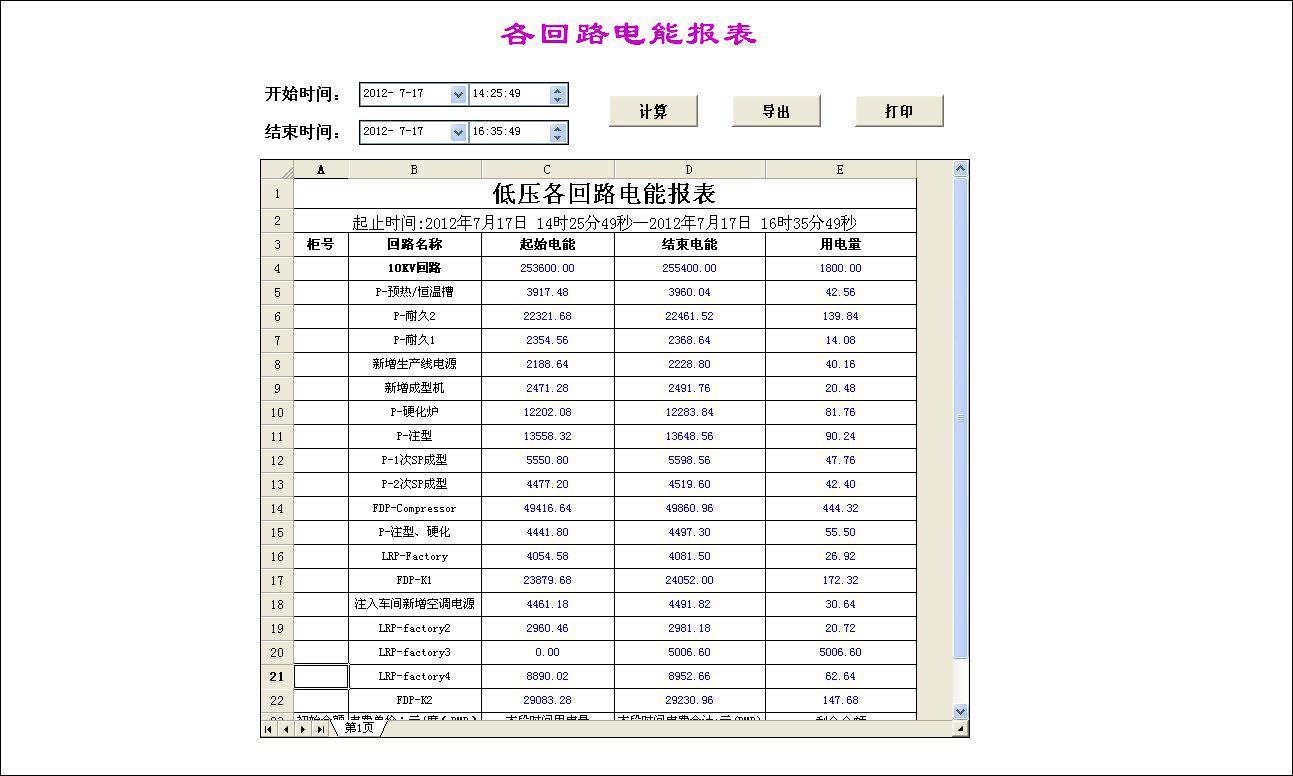
Task: Click the 结束电能 column title
Action: tap(690, 244)
